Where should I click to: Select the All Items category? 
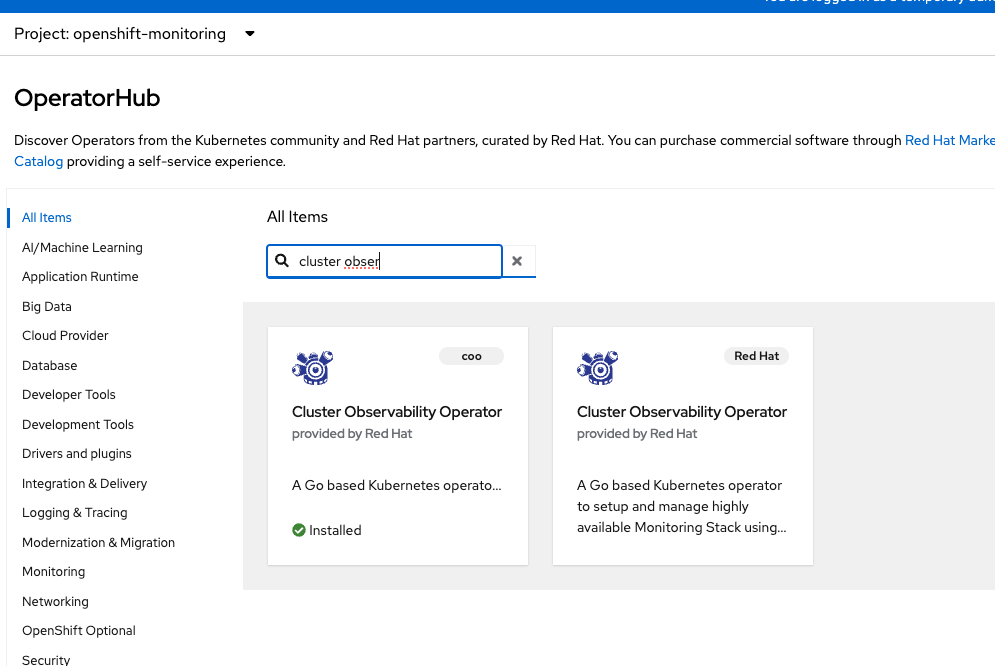coord(47,218)
